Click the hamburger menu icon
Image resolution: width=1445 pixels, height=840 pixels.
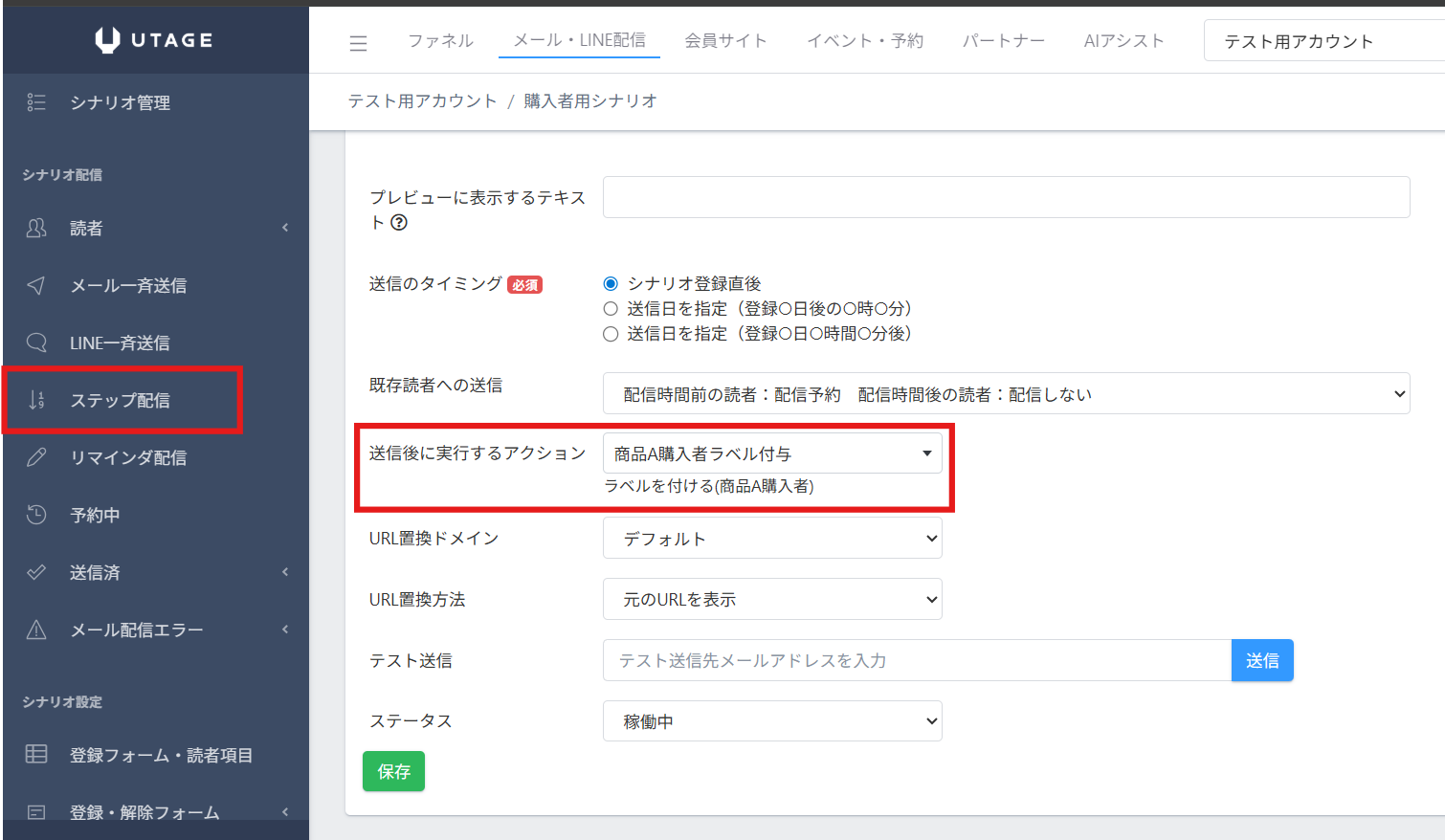point(358,43)
